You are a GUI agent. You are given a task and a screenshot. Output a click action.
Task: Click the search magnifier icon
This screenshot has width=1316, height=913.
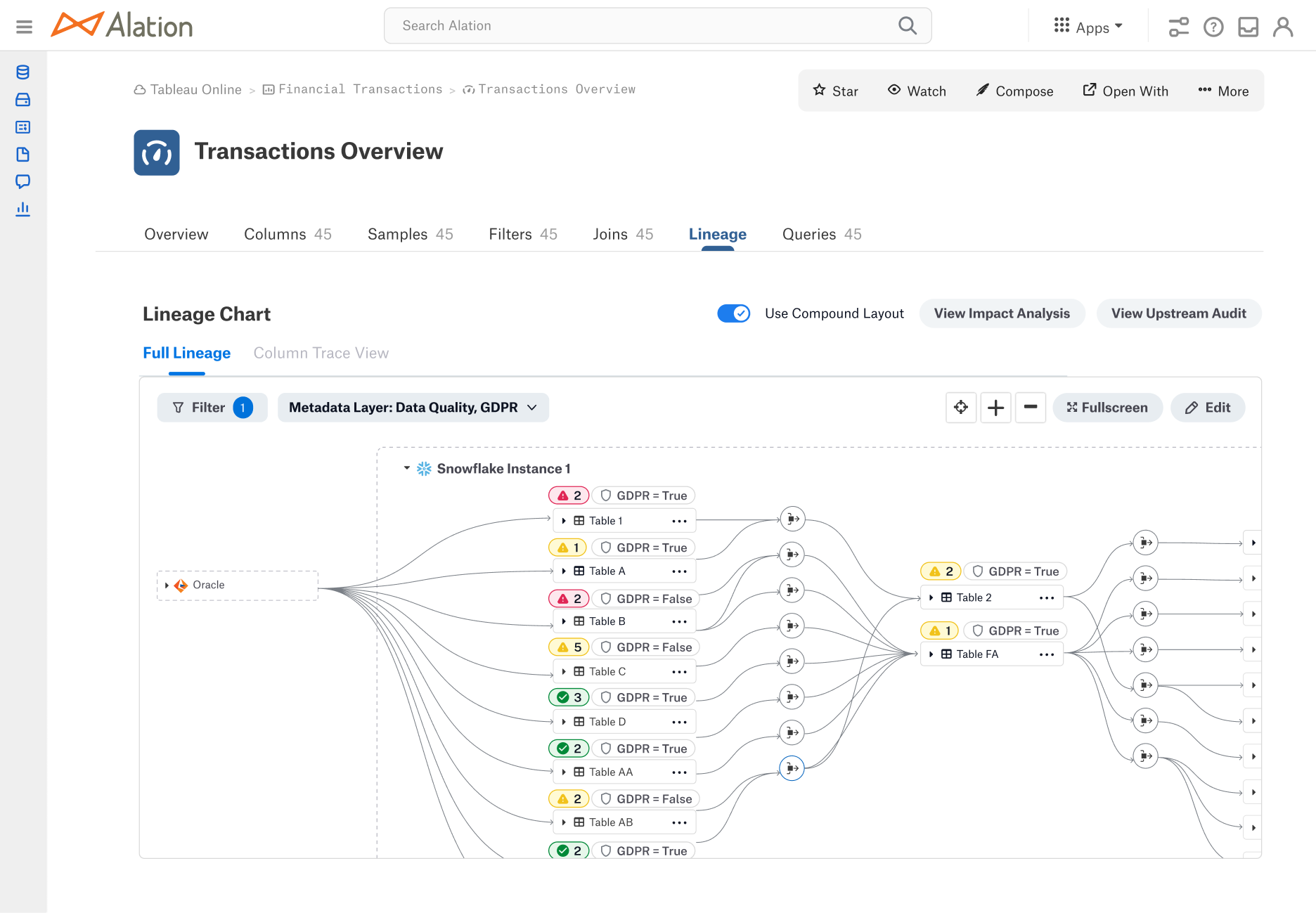[x=908, y=26]
